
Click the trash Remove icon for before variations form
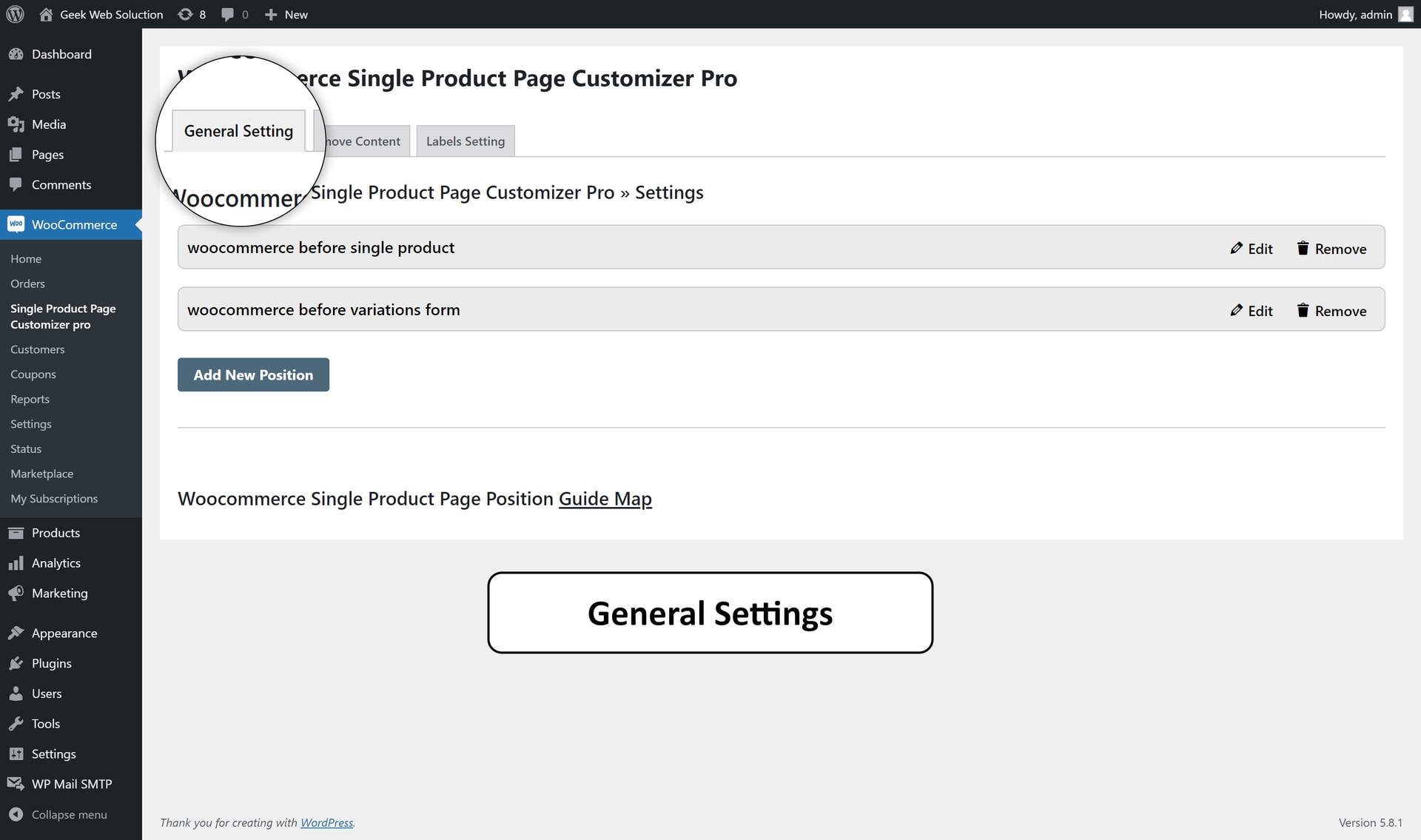[1303, 310]
